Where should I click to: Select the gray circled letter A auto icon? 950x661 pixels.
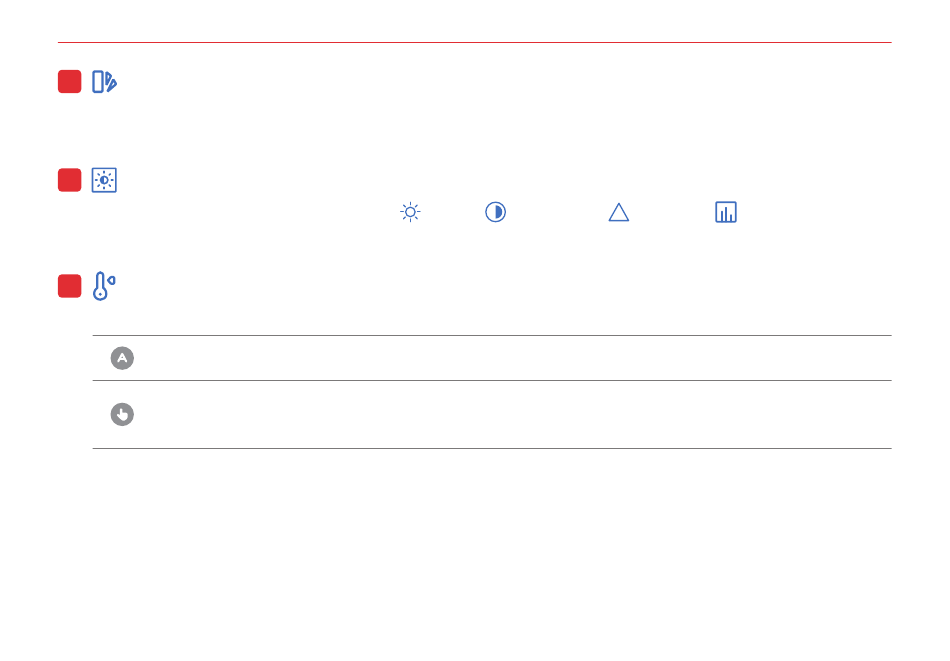[122, 358]
